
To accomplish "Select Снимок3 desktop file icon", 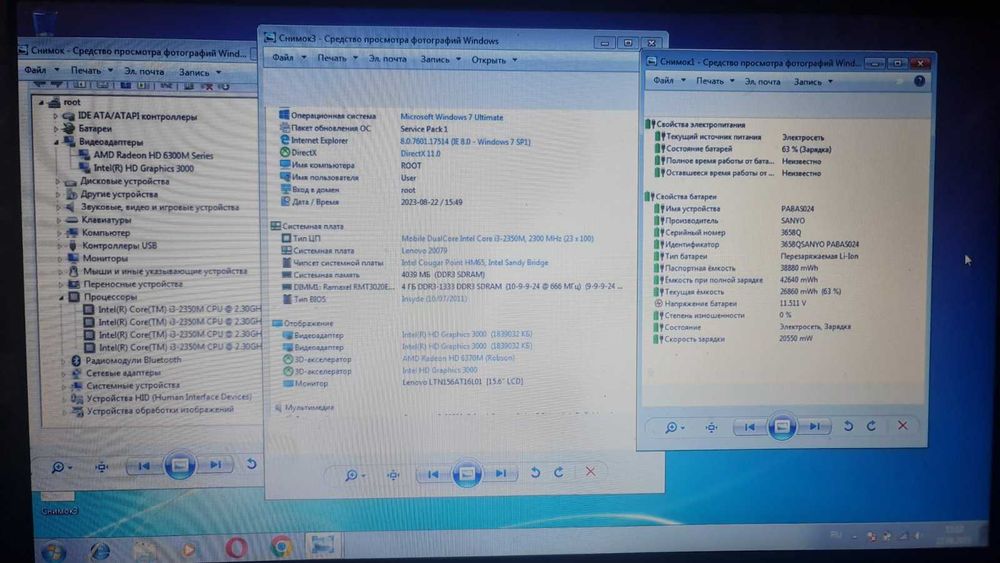I will 59,502.
